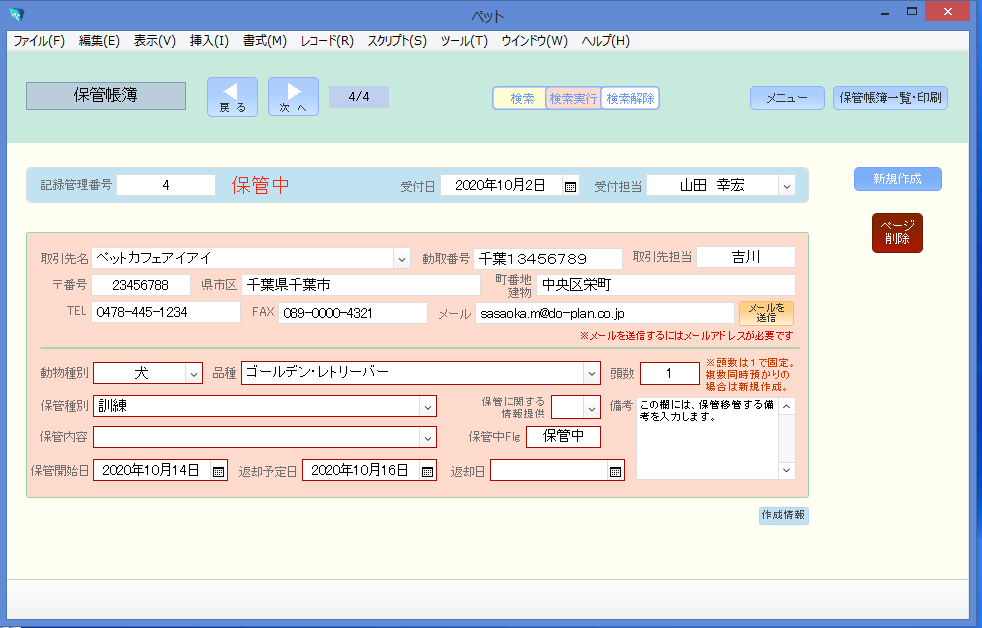Click the 〒番号 field

(x=141, y=286)
